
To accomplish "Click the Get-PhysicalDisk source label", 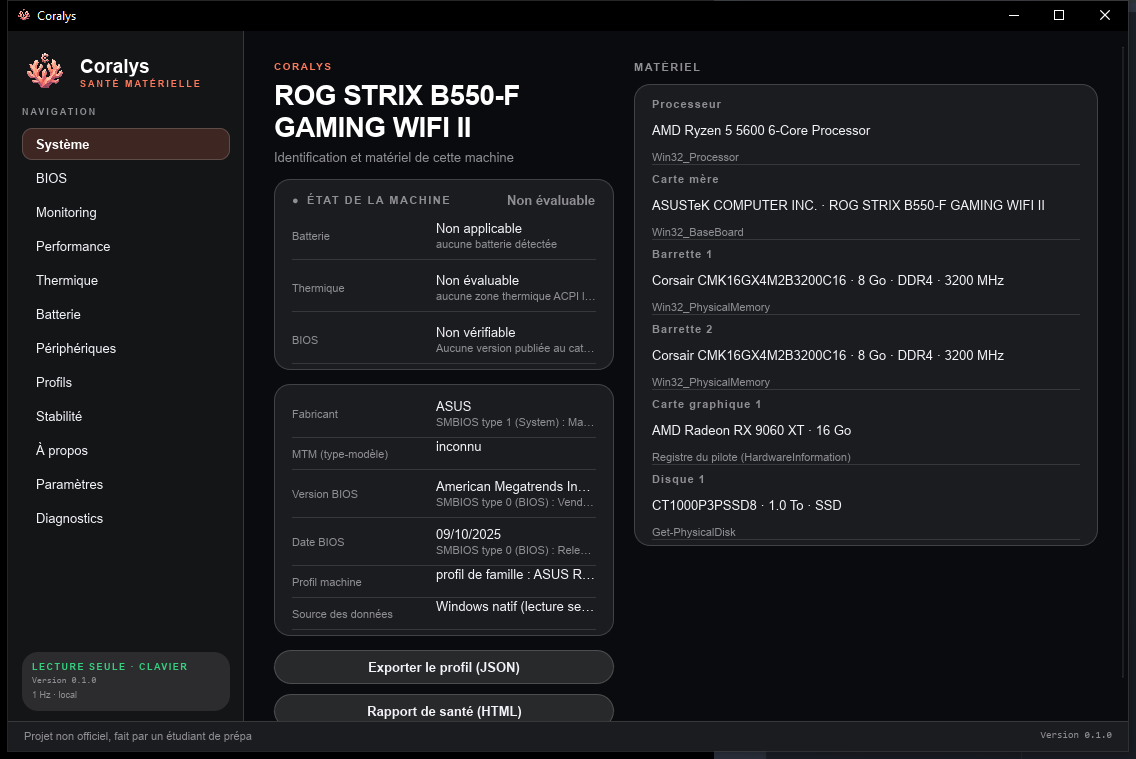I will pos(693,532).
